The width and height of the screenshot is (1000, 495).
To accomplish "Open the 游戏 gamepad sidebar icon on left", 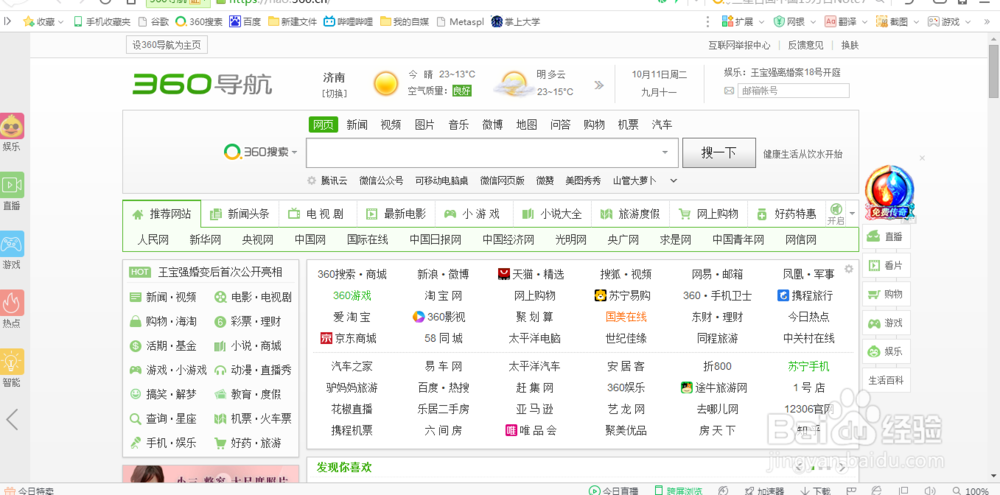I will pyautogui.click(x=11, y=244).
